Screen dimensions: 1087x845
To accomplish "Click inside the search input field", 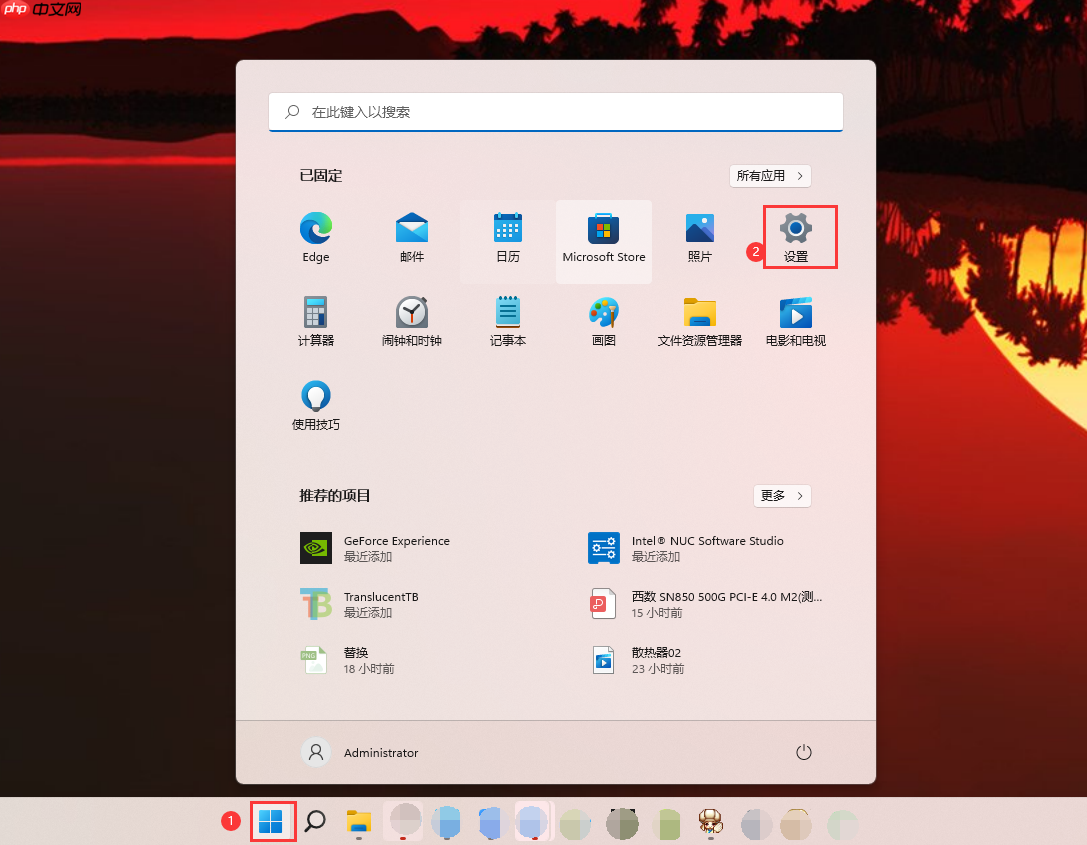I will 556,112.
